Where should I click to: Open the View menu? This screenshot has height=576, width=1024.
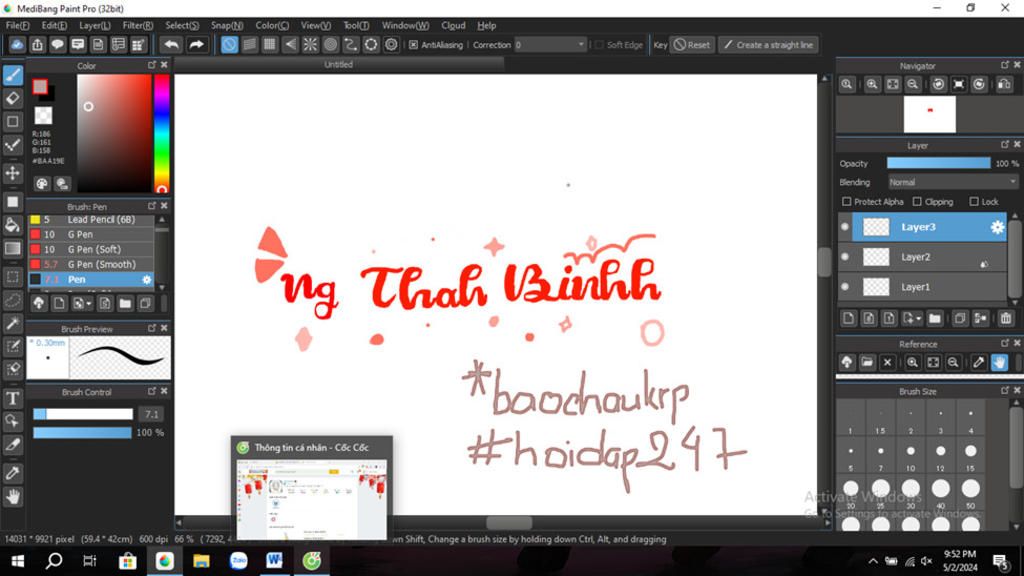pos(315,25)
